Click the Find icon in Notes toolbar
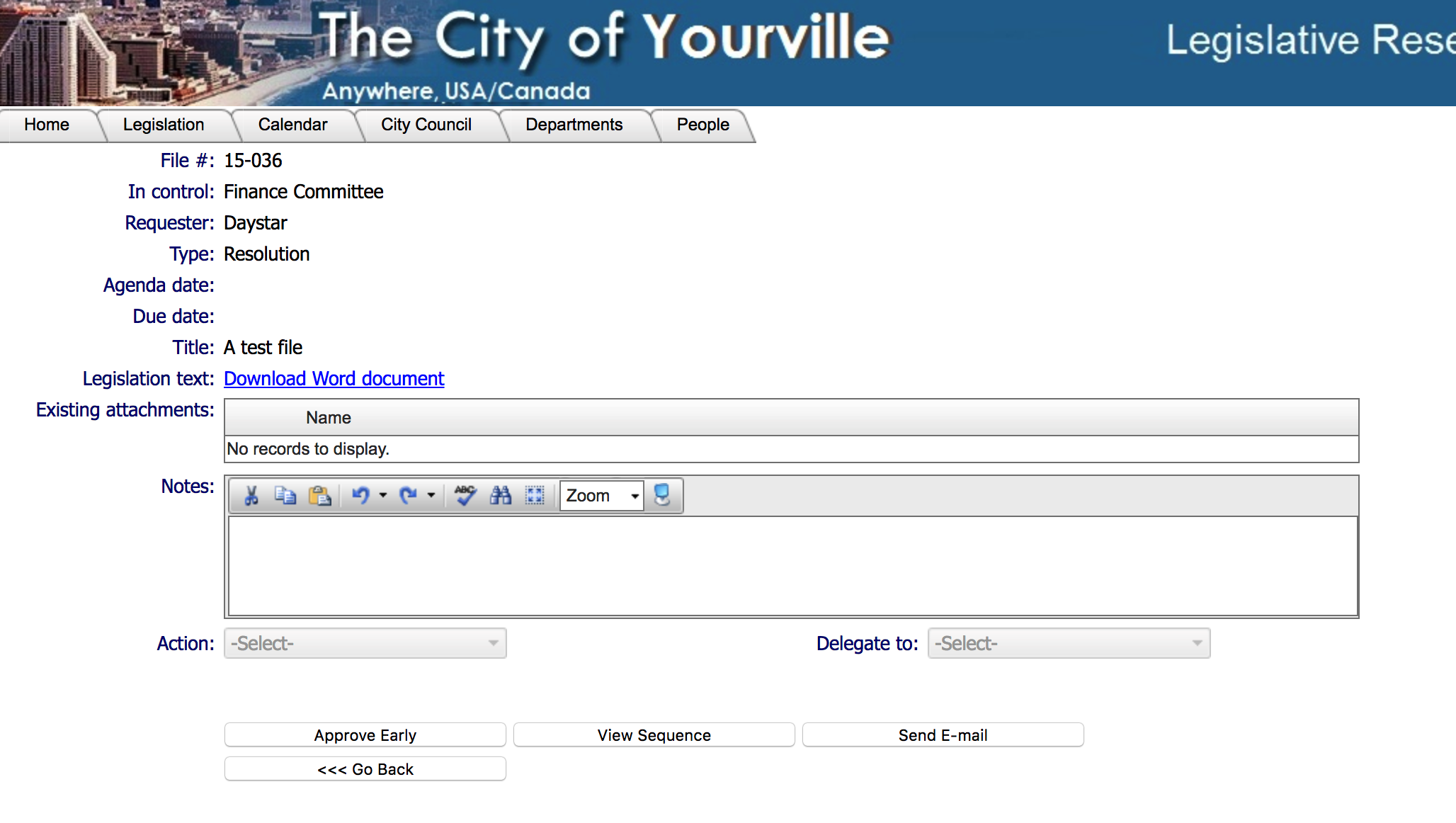Screen dimensions: 1456x823 click(500, 496)
